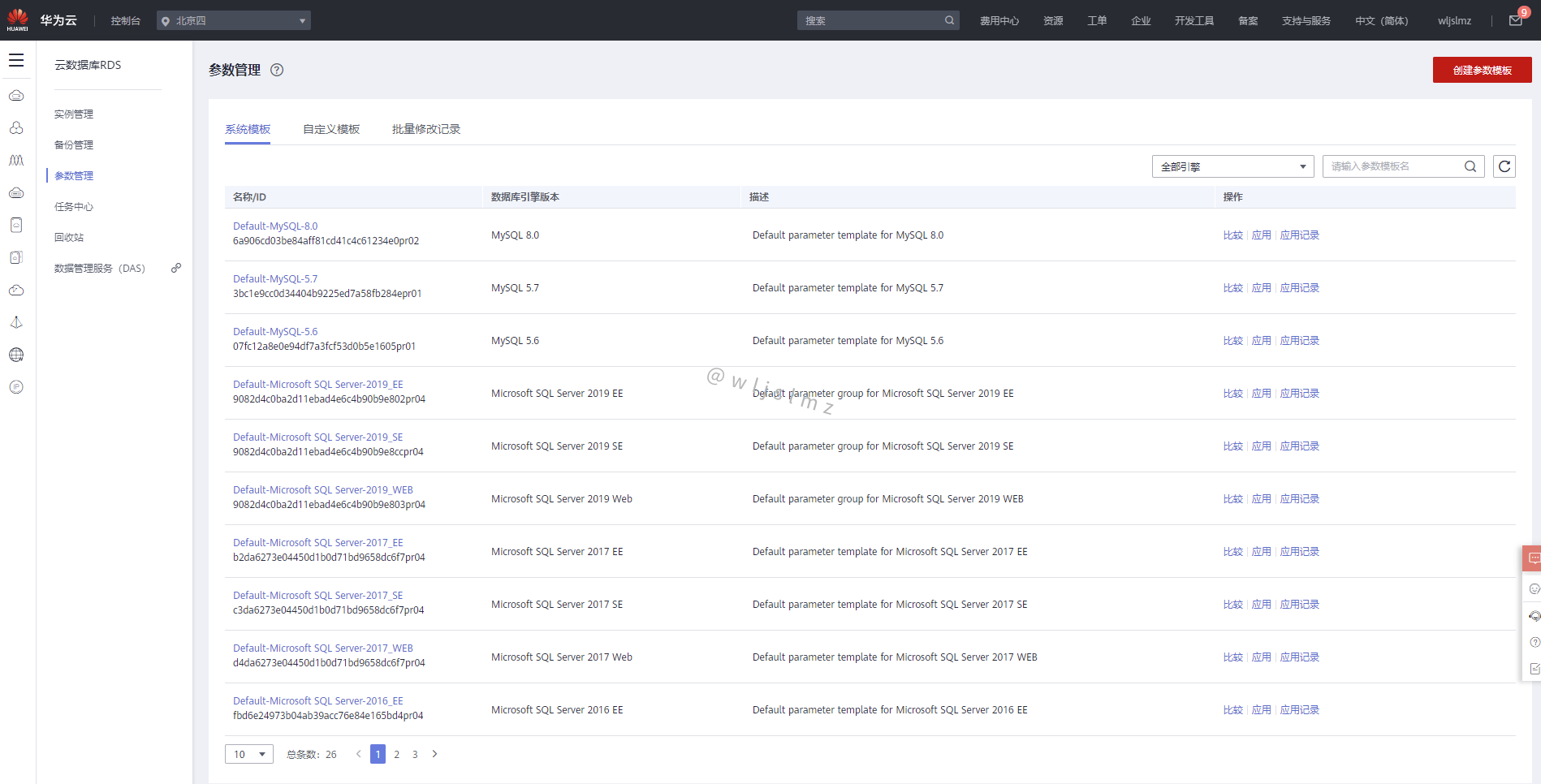Go to next page arrow in pagination

pos(435,754)
